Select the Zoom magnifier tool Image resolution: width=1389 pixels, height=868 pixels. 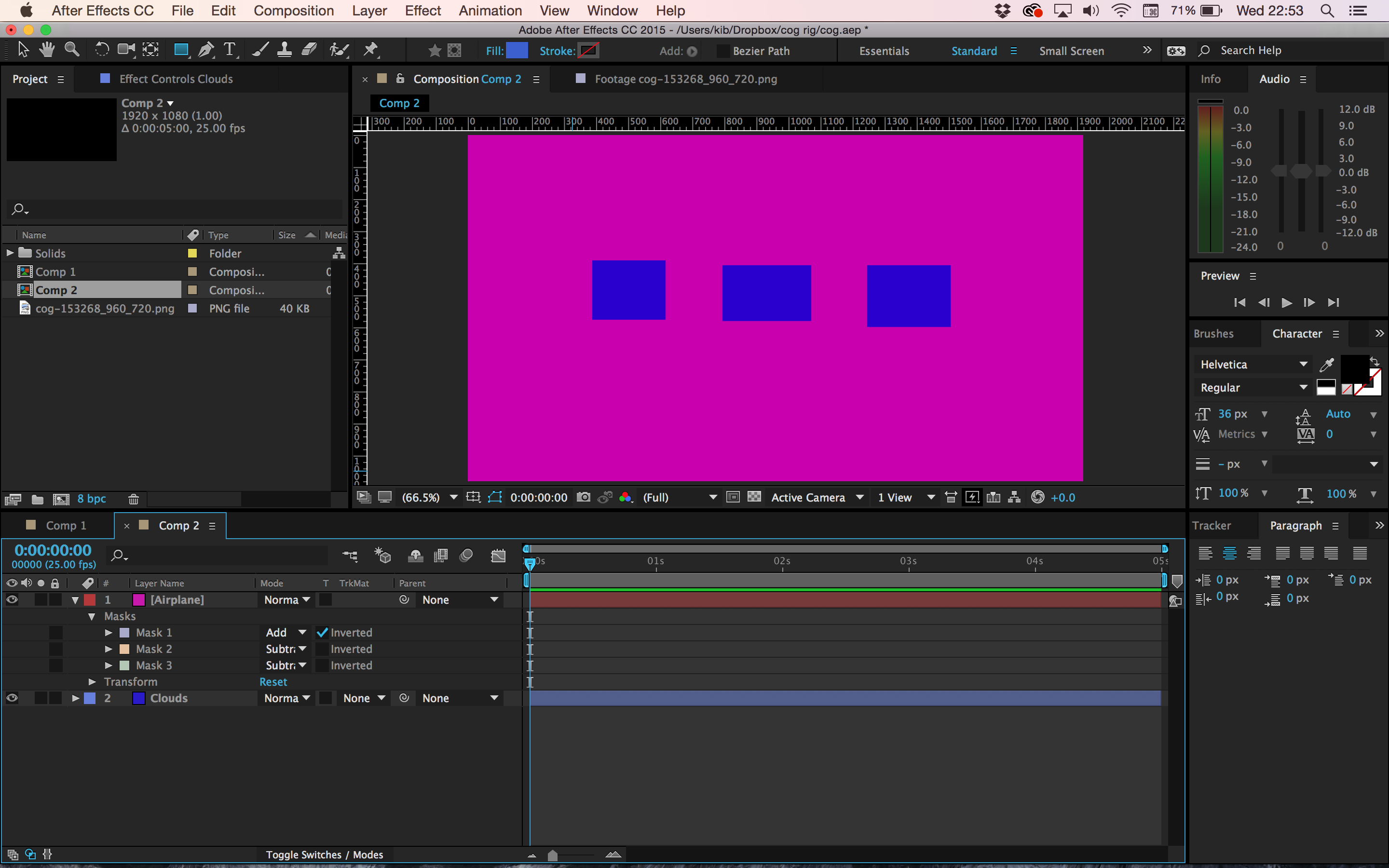pos(72,50)
